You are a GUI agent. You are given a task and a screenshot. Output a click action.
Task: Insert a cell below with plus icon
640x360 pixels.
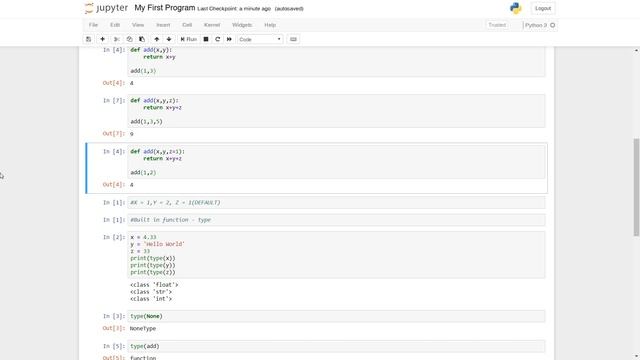pos(102,39)
